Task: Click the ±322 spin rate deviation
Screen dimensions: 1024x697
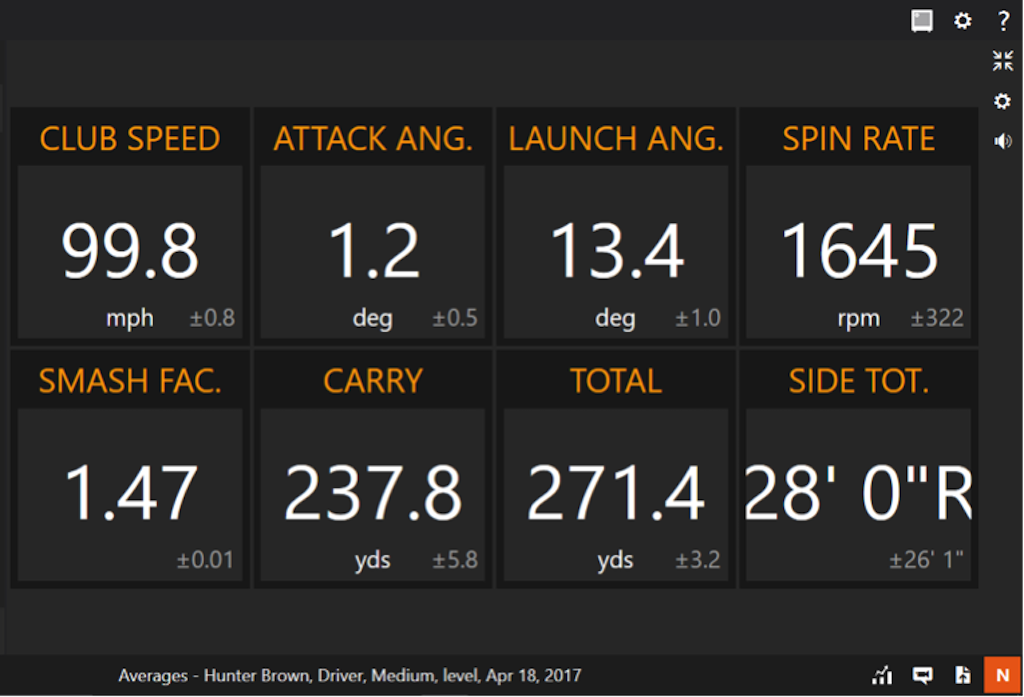Action: (937, 318)
